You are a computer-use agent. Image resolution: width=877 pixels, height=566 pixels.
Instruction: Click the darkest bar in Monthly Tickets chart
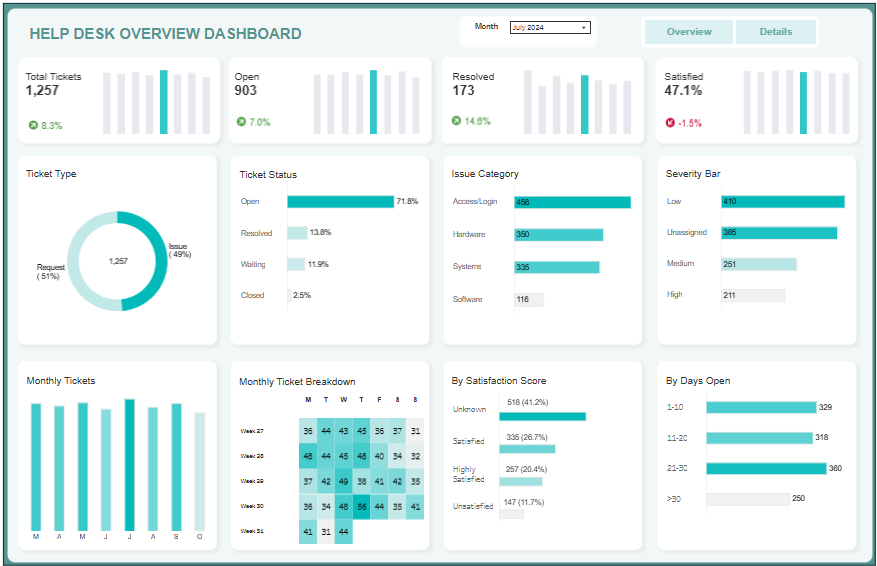(129, 465)
